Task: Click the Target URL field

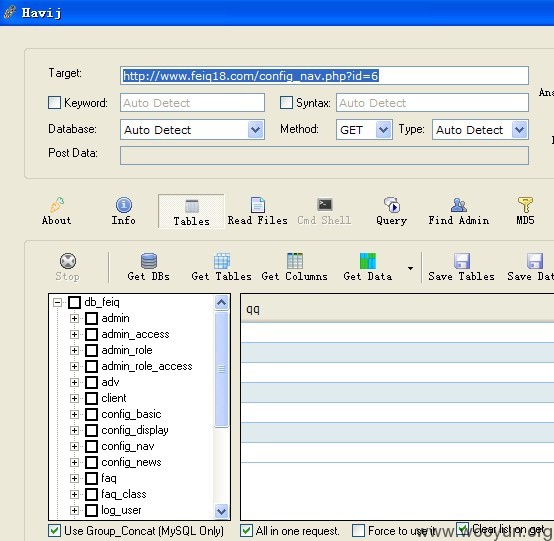Action: pyautogui.click(x=324, y=75)
